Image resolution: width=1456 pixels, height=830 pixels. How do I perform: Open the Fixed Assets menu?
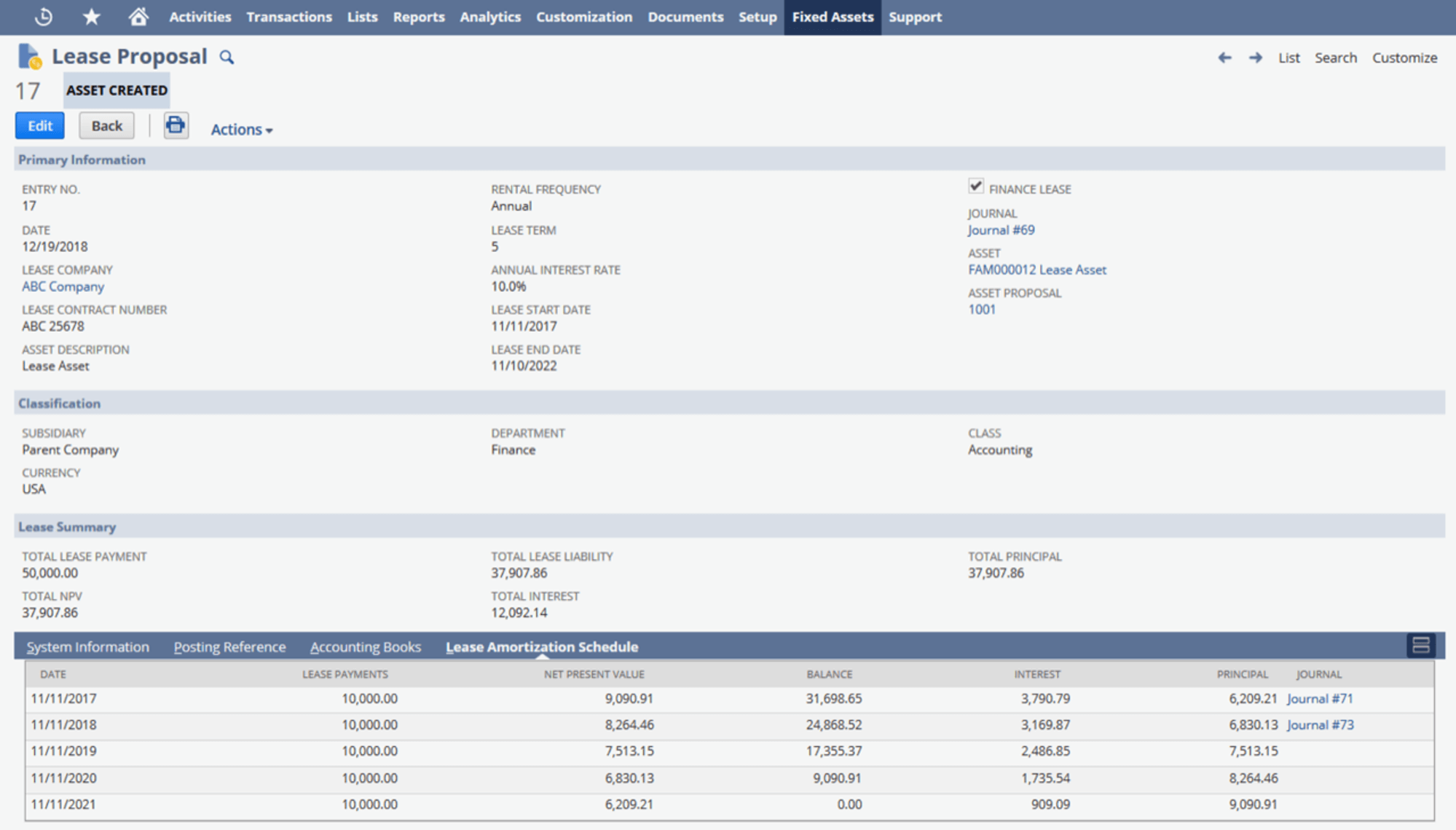tap(832, 17)
